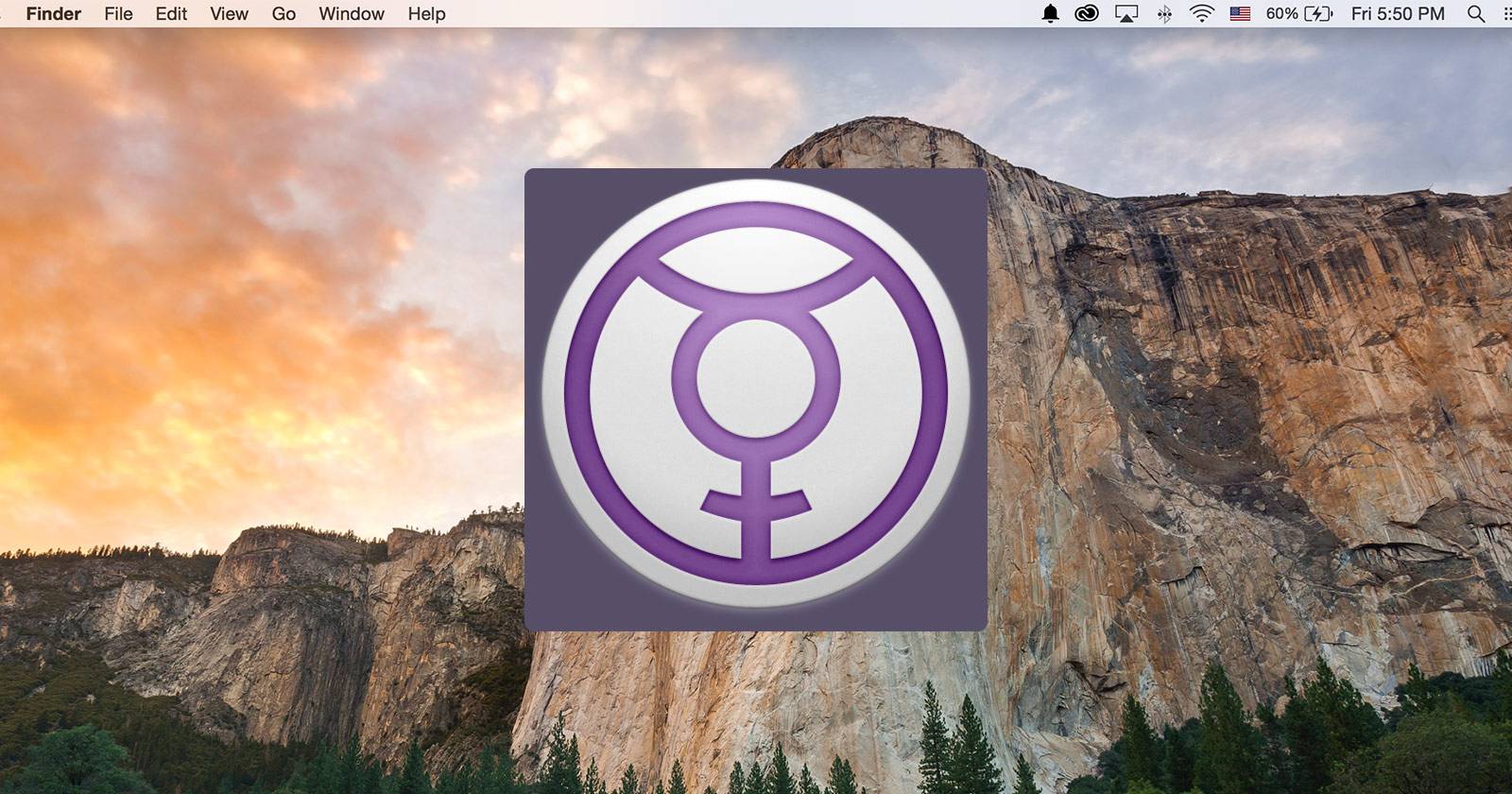Click the Fri 5:50 PM clock

pyautogui.click(x=1398, y=14)
